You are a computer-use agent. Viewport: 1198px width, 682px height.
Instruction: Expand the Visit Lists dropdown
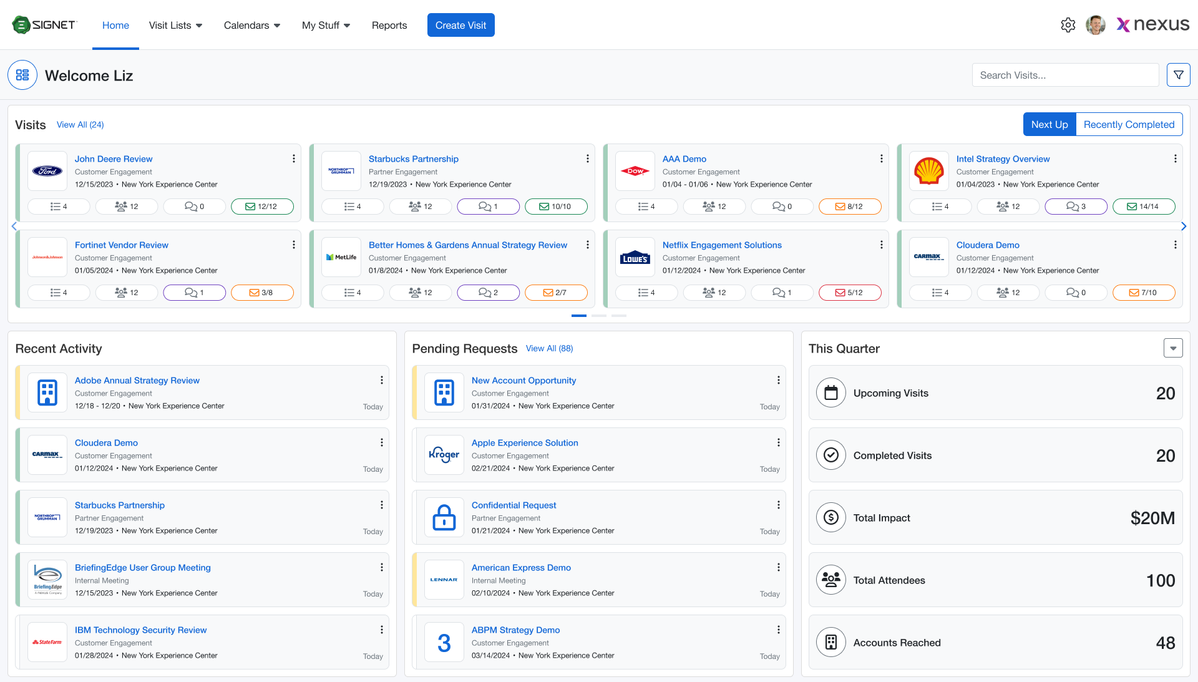(x=175, y=25)
